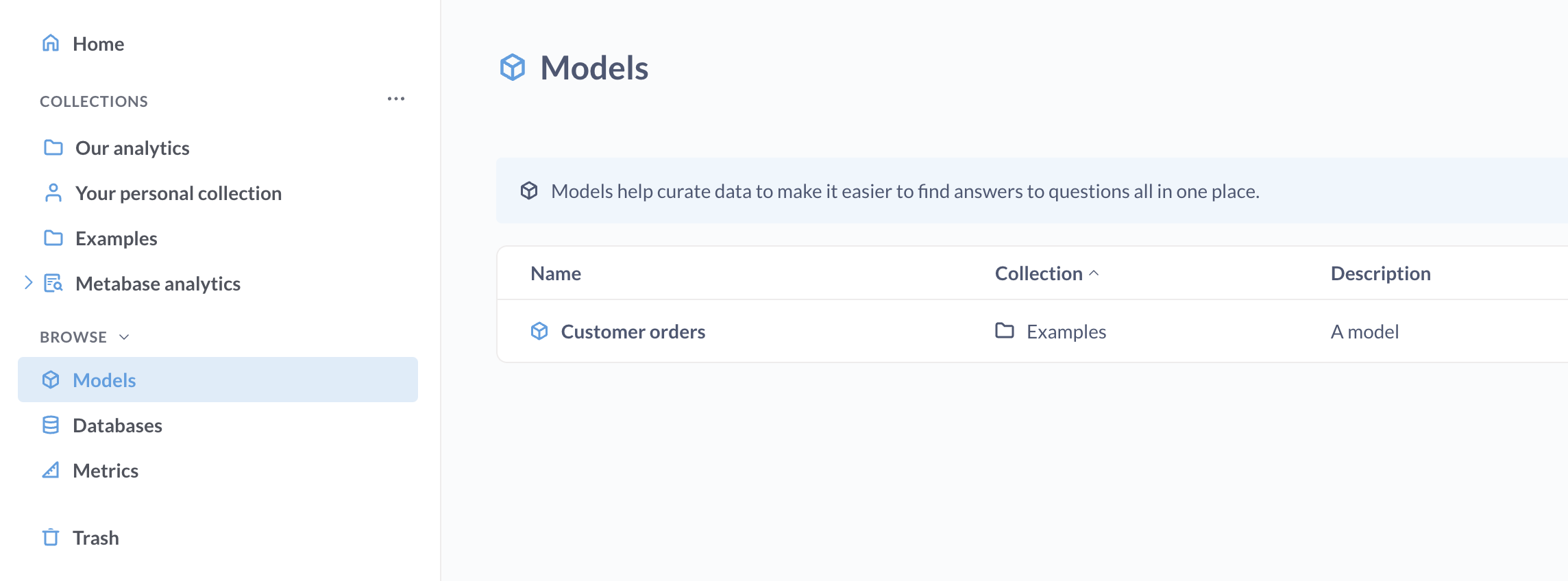Select the Models cube icon in Browse section
Viewport: 1568px width, 581px height.
pyautogui.click(x=51, y=380)
